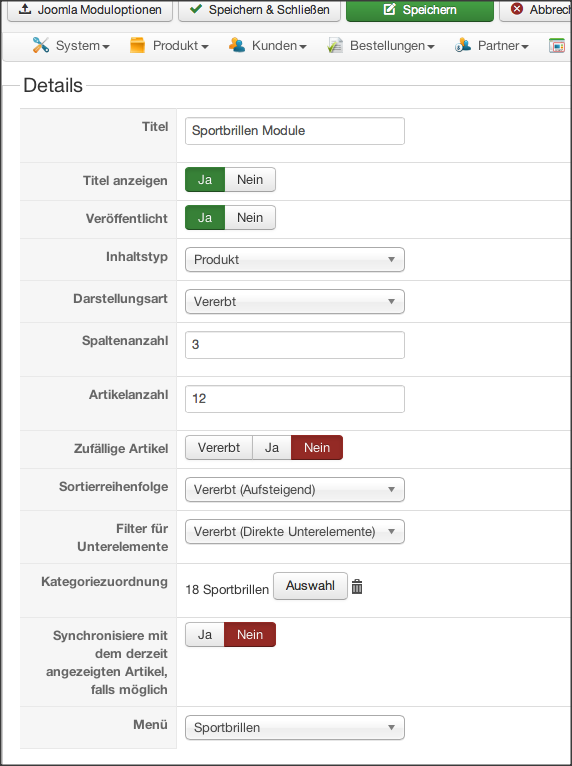The image size is (572, 766).
Task: Click the Auswahl category button
Action: [x=310, y=586]
